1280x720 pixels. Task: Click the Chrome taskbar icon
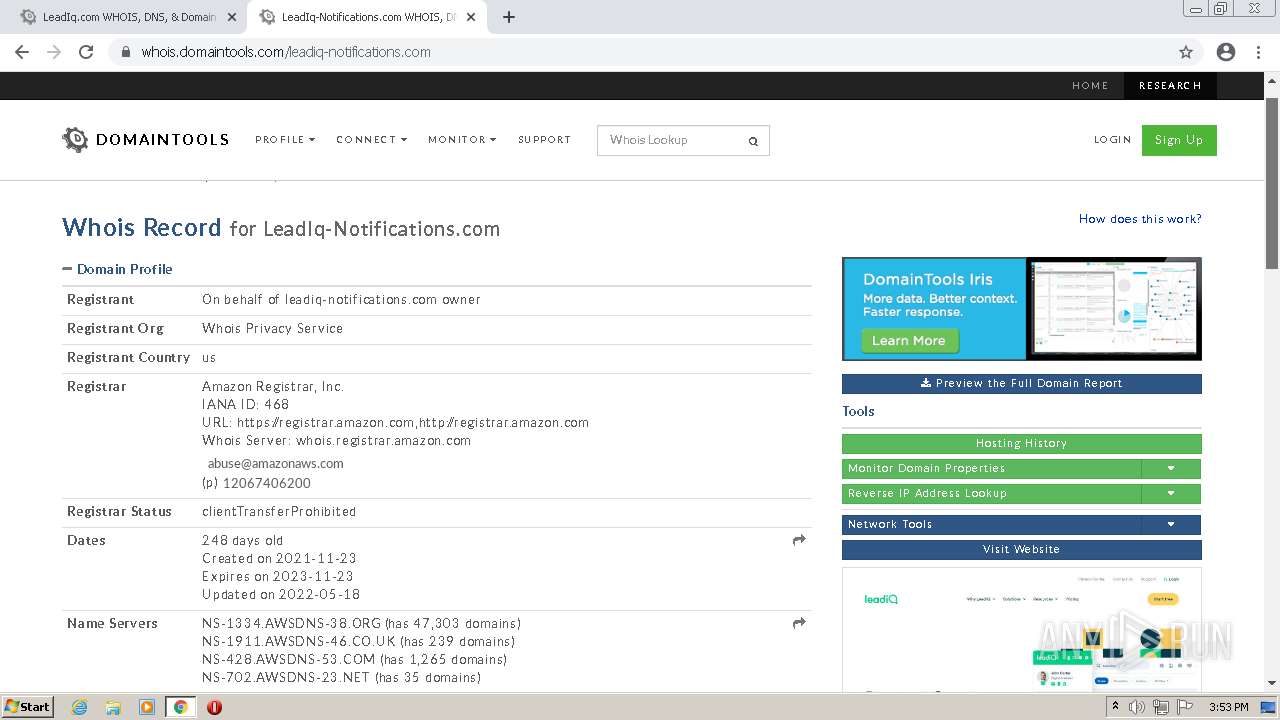coord(180,707)
